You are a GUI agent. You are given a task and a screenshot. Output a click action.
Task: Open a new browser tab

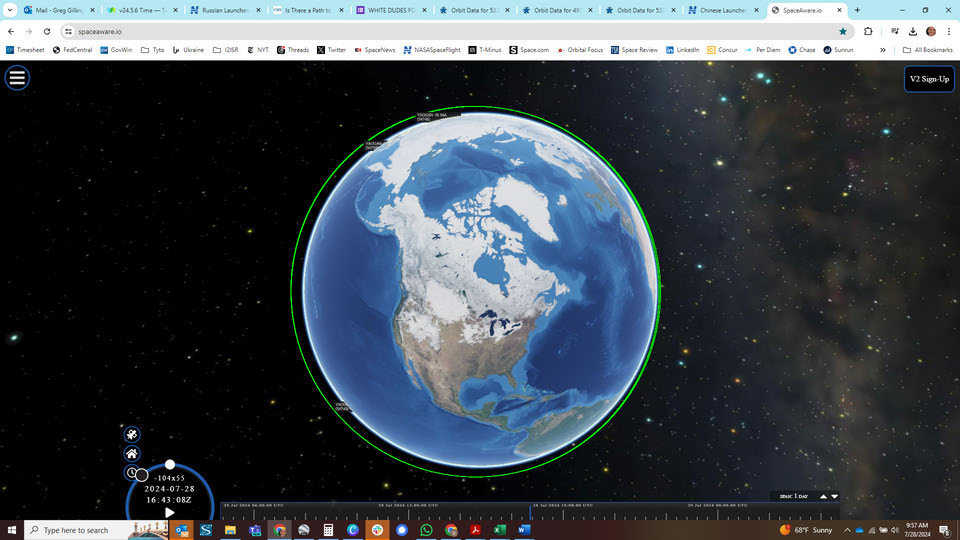coord(857,10)
